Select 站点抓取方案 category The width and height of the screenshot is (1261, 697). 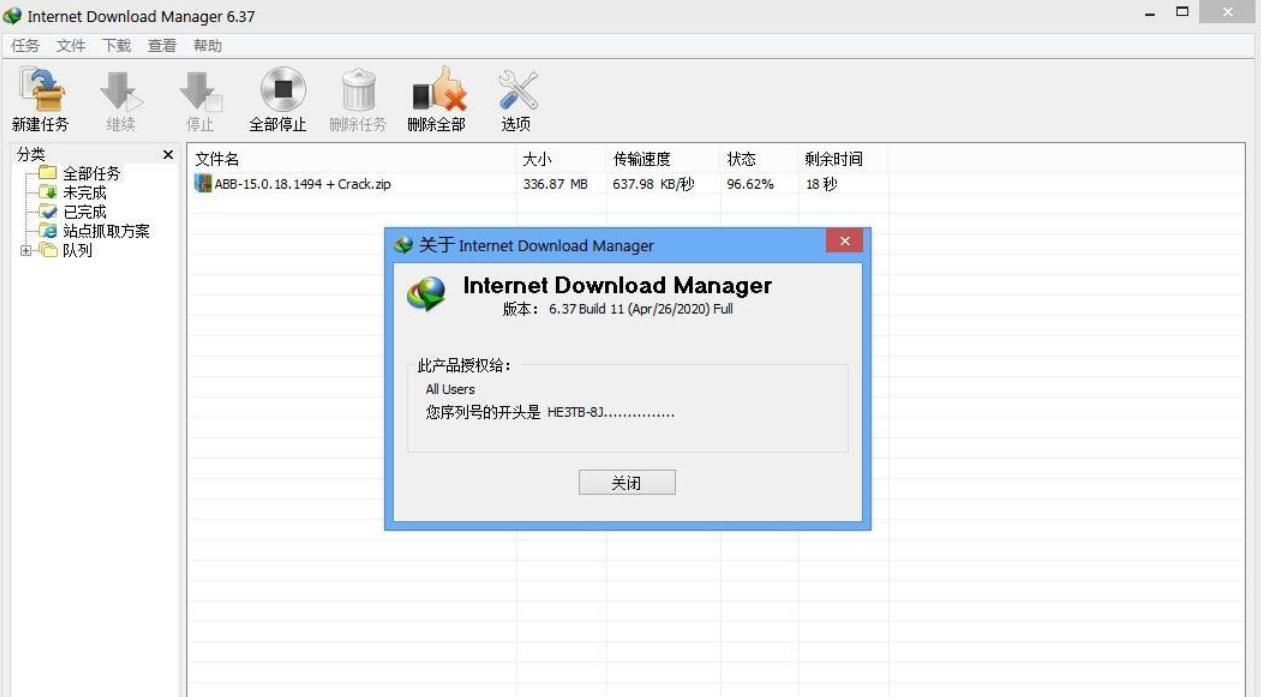[107, 231]
